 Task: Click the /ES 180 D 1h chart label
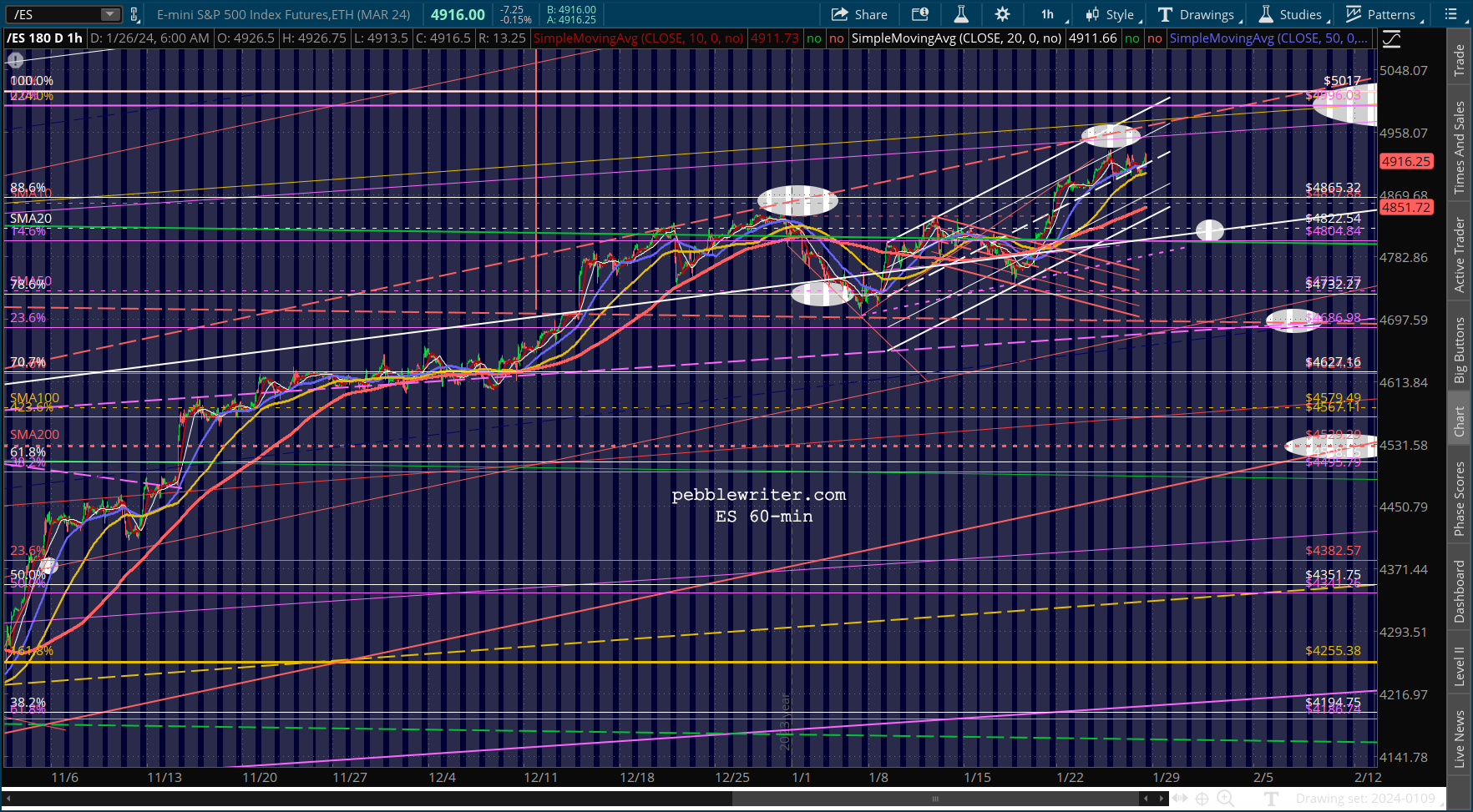click(45, 38)
